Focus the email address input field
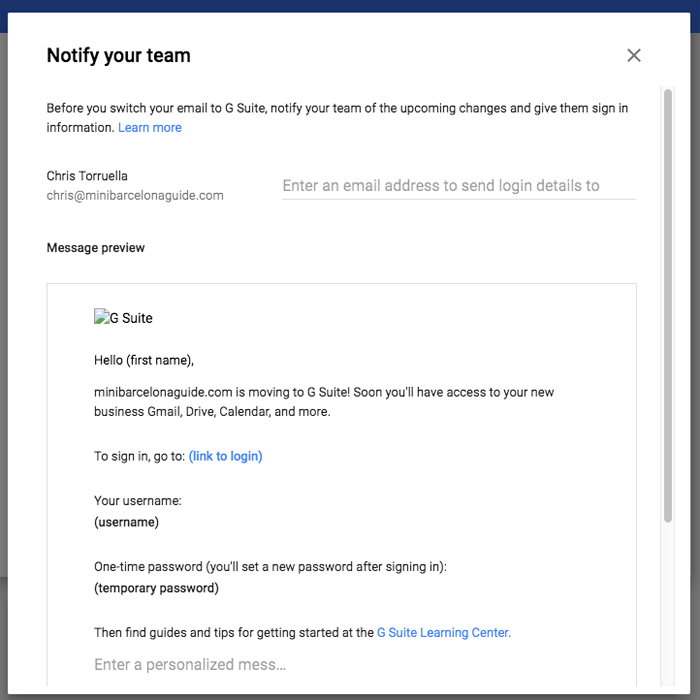This screenshot has width=700, height=700. tap(458, 186)
